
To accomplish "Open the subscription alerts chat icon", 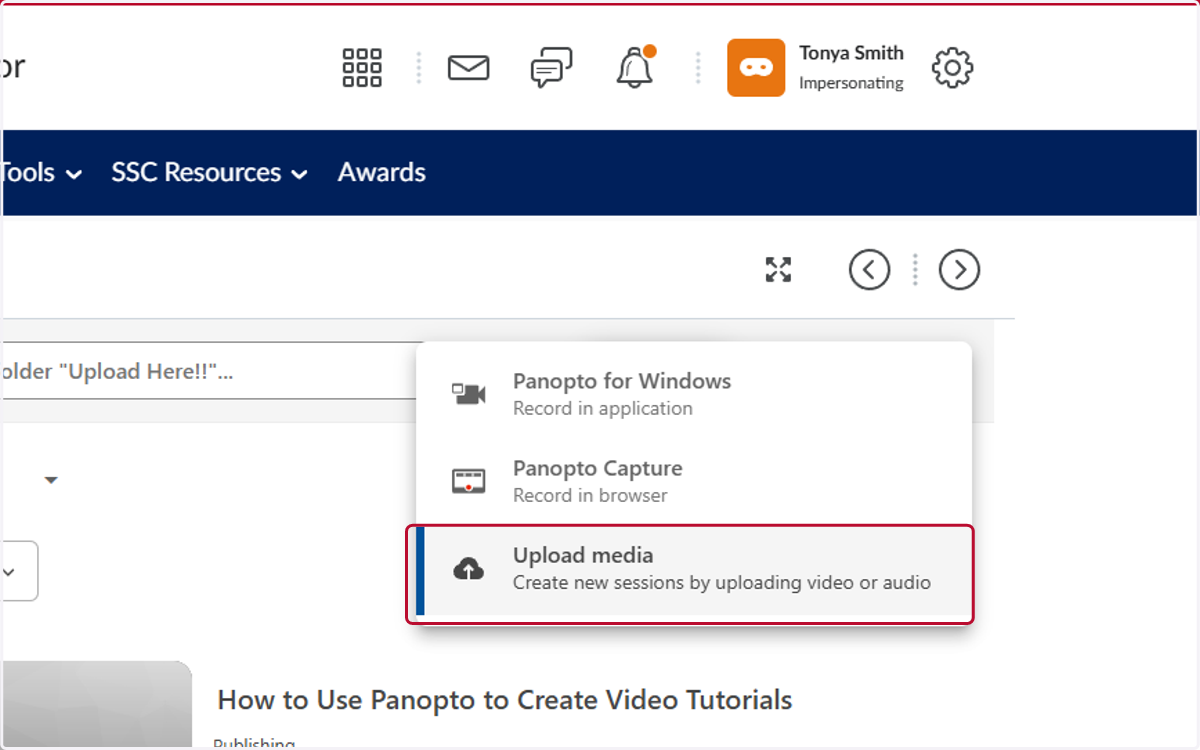I will (551, 68).
